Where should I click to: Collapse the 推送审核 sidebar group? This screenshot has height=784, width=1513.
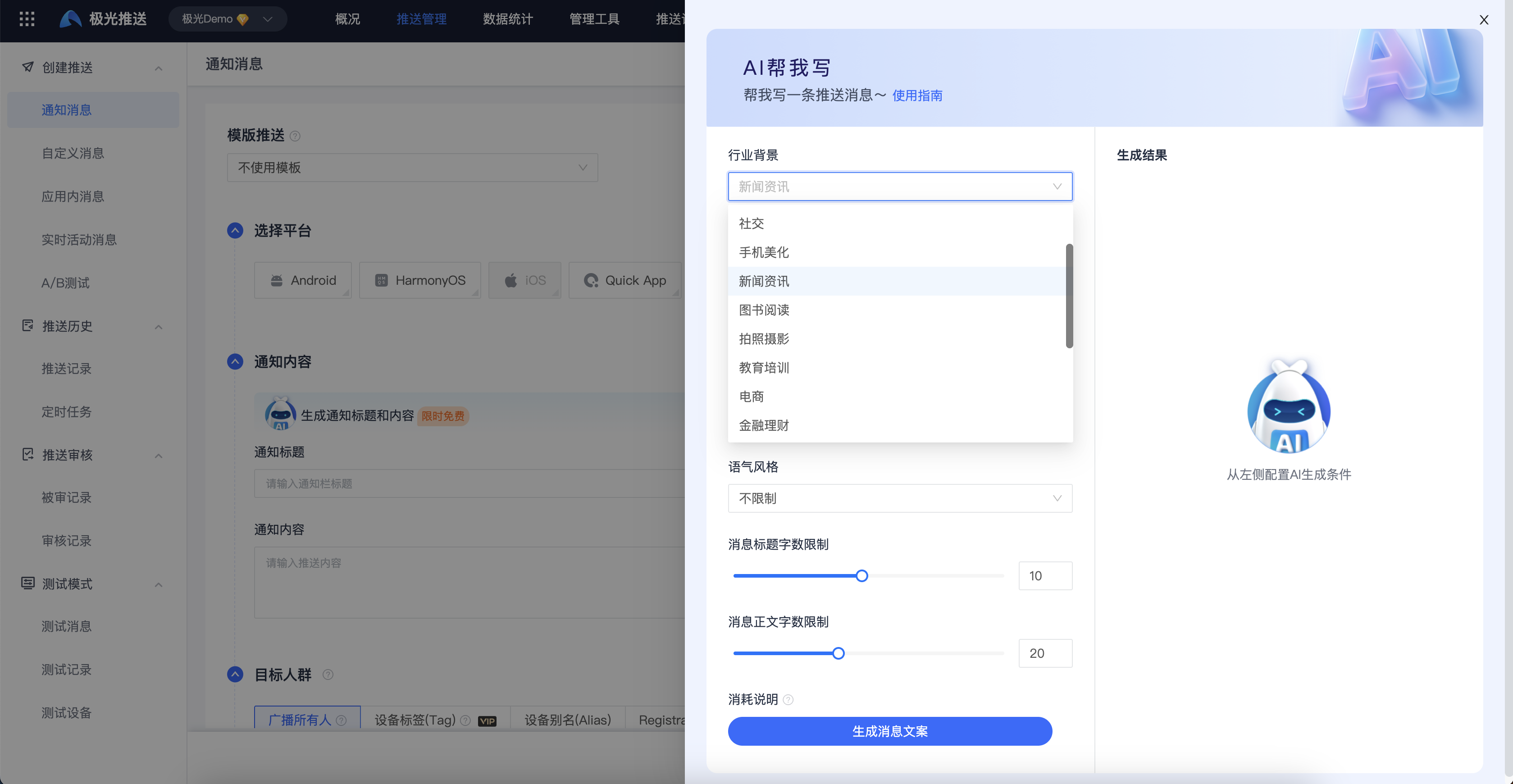point(159,456)
